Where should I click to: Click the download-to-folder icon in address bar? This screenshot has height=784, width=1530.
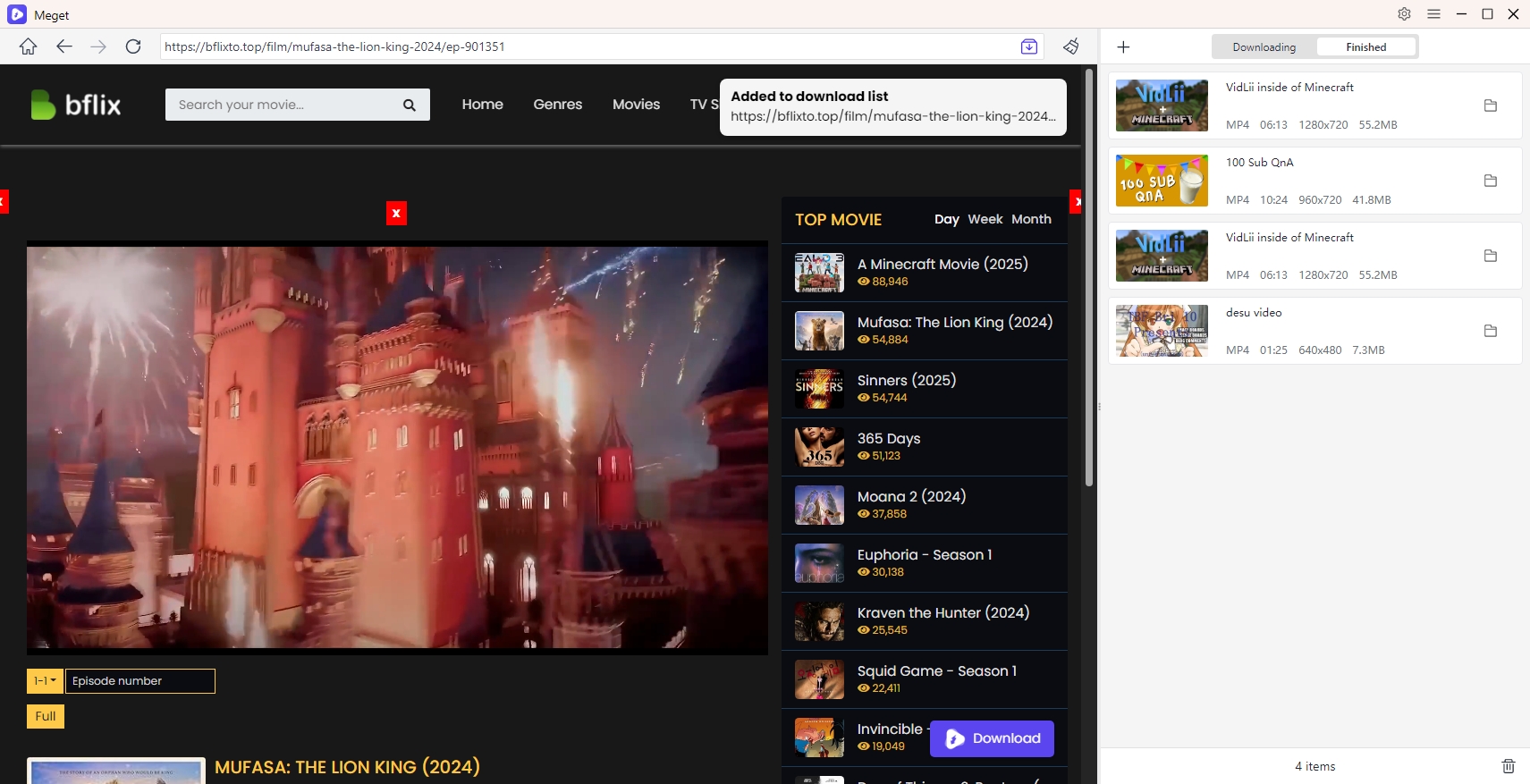(x=1029, y=46)
